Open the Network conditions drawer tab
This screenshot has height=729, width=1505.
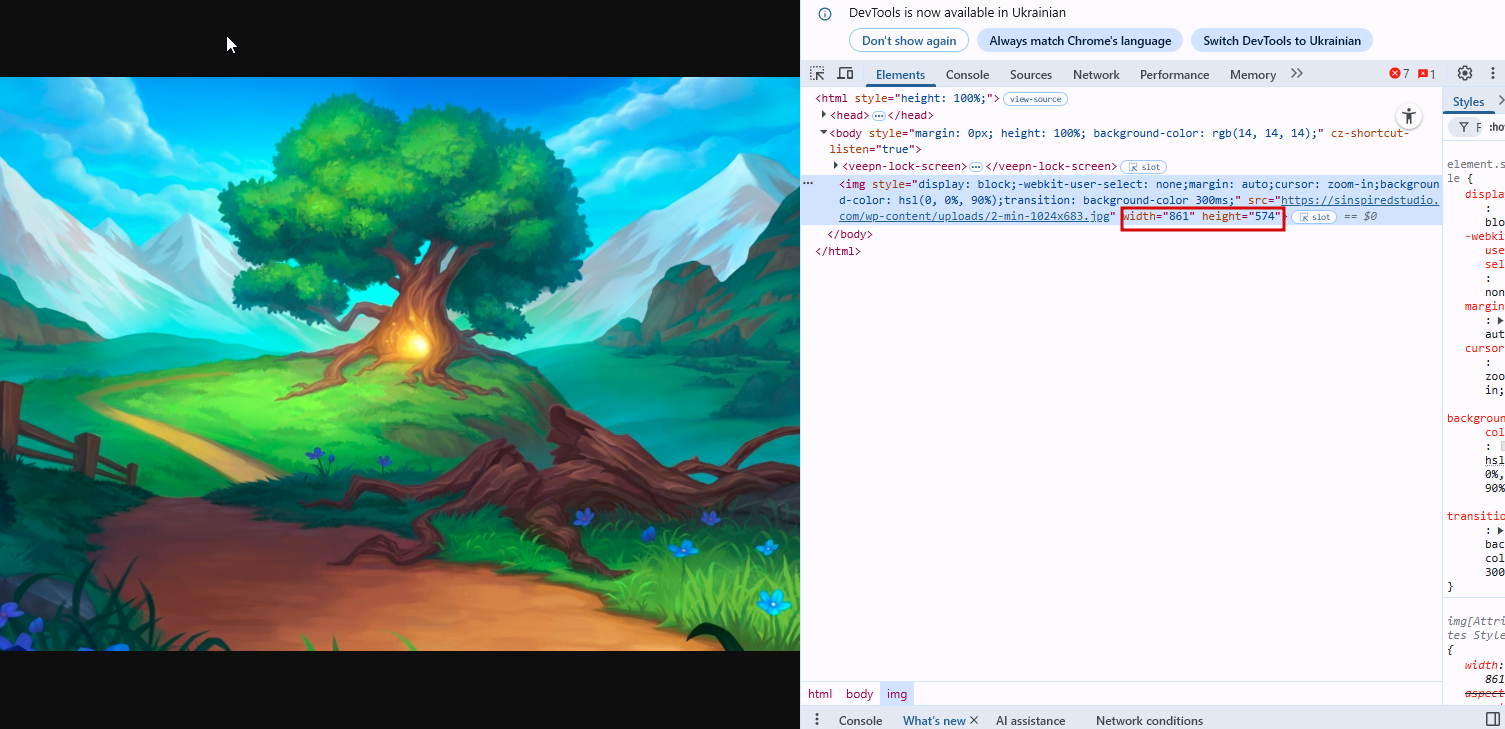1149,720
